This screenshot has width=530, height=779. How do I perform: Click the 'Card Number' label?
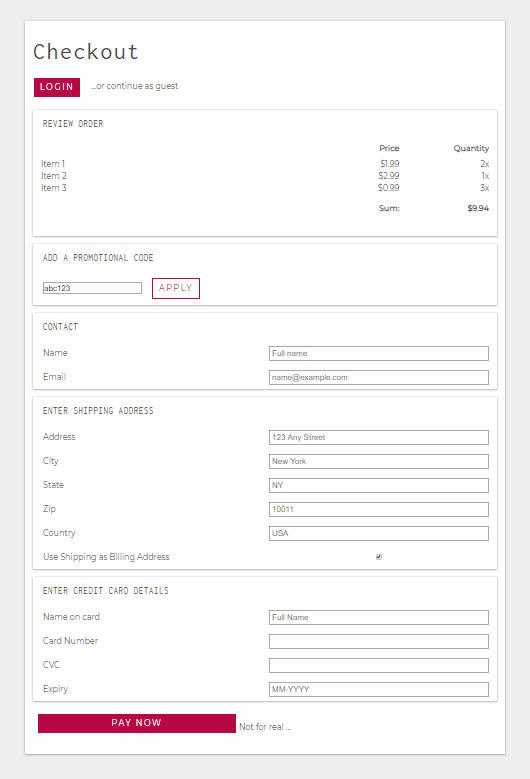click(71, 641)
